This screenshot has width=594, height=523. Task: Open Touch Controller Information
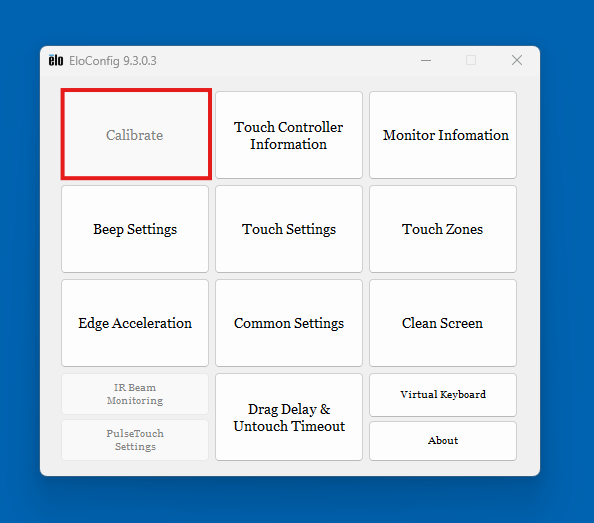click(x=289, y=135)
